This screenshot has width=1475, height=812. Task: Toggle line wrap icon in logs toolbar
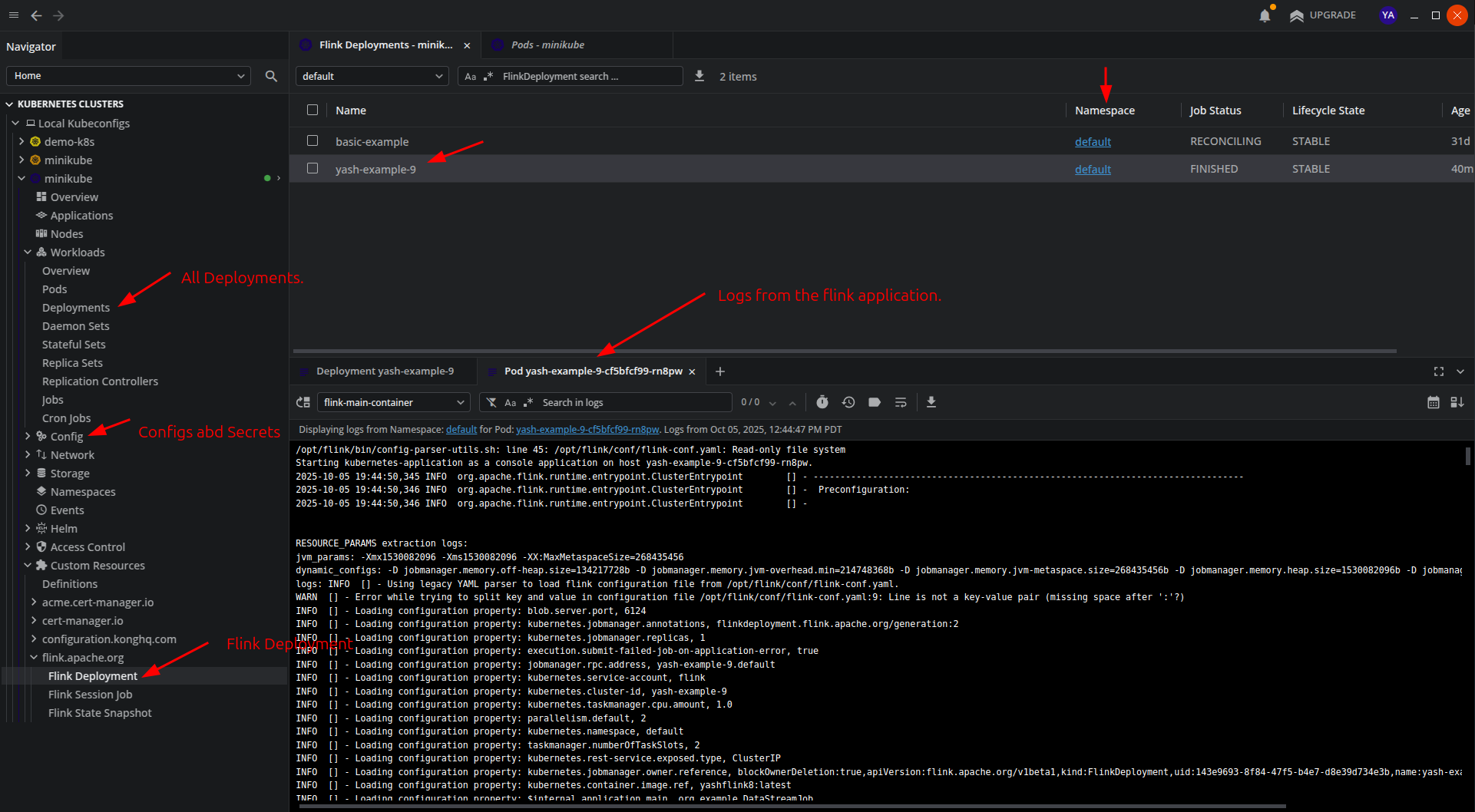click(901, 402)
